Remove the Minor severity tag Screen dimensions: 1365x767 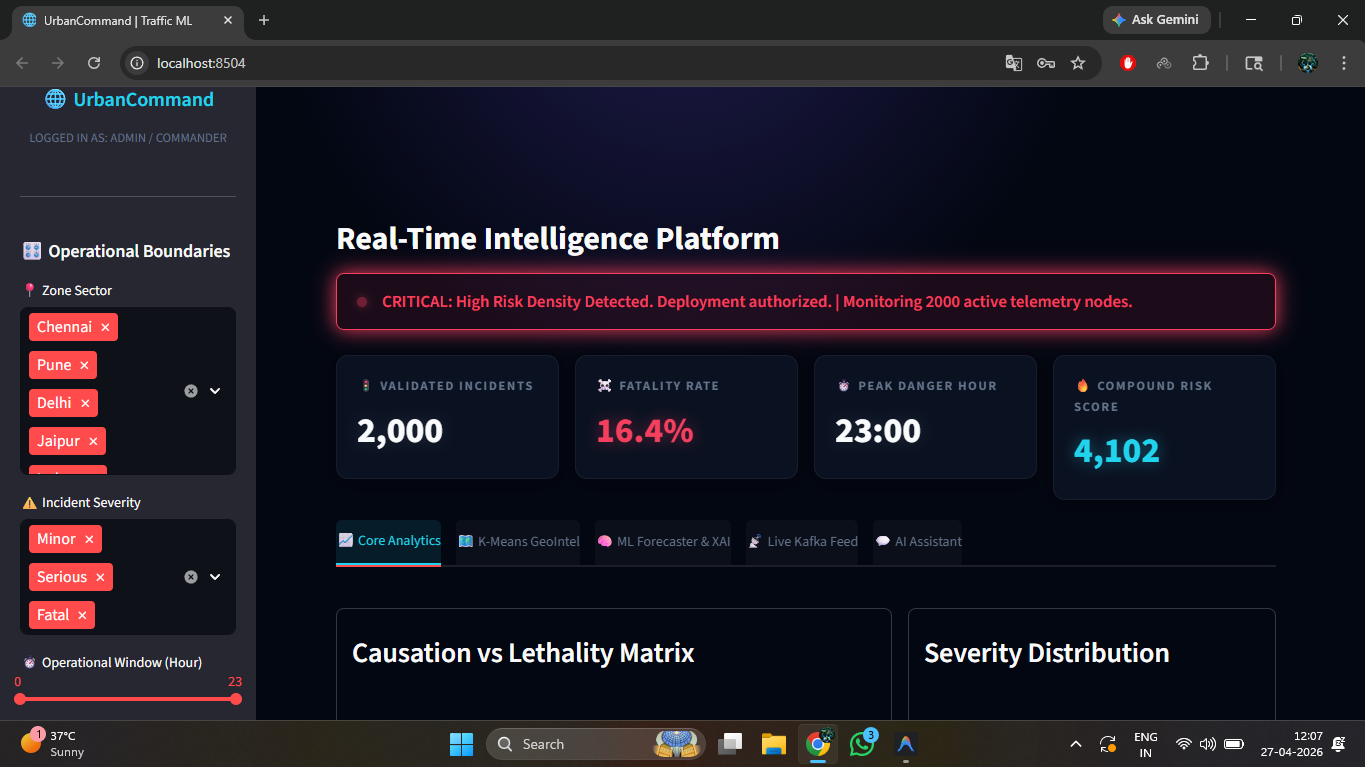(89, 539)
